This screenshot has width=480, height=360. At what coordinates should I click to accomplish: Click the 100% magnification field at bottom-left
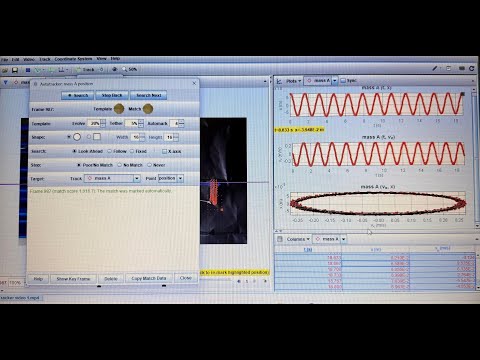tap(16, 282)
